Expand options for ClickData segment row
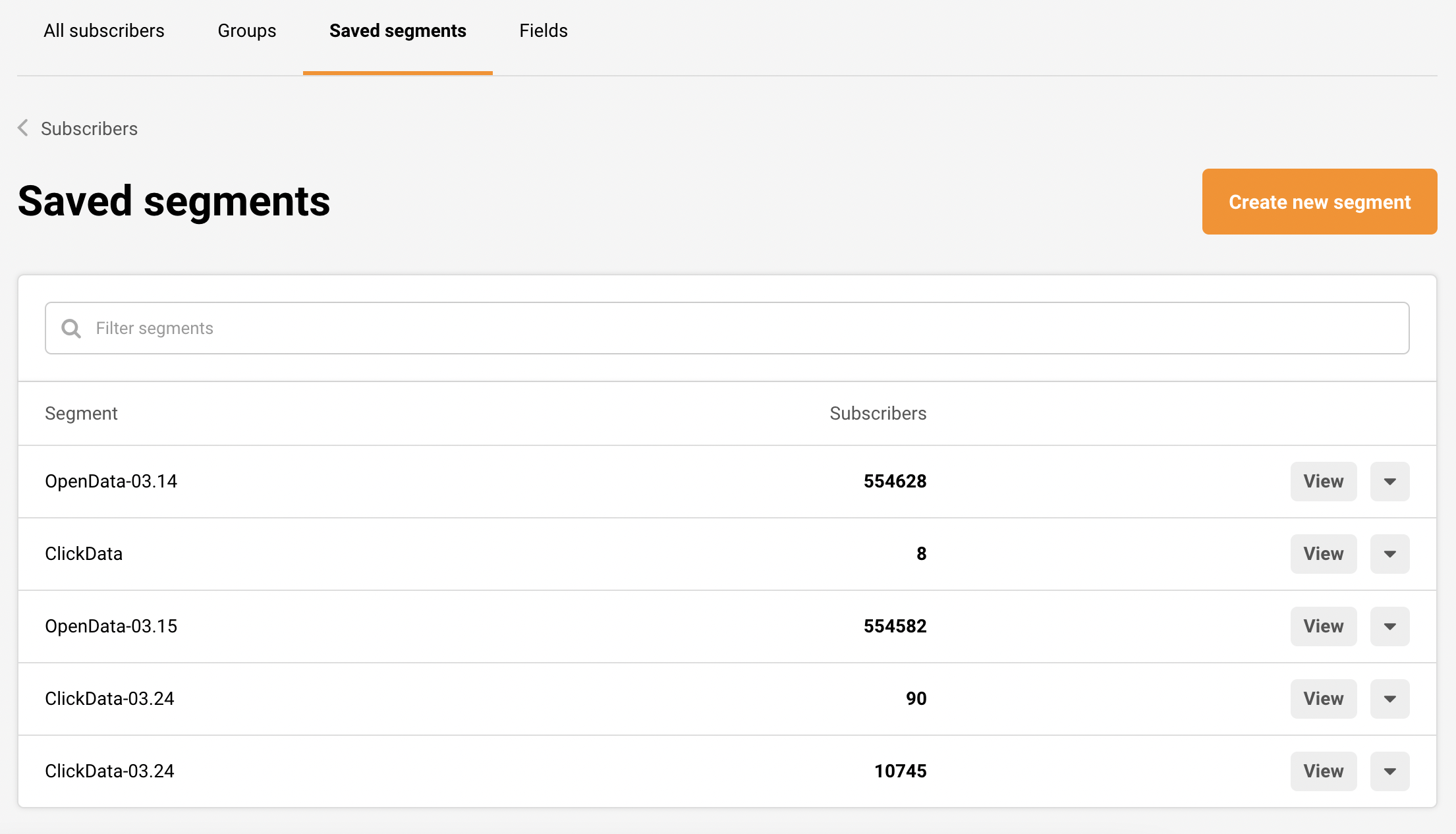This screenshot has height=834, width=1456. click(1389, 554)
